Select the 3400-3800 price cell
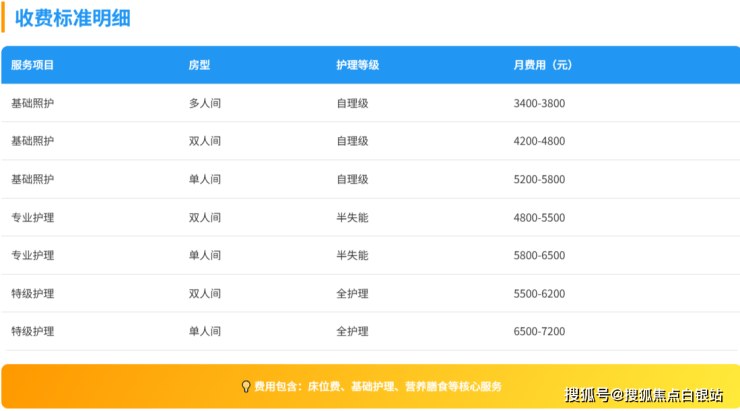The width and height of the screenshot is (740, 411). [x=539, y=103]
